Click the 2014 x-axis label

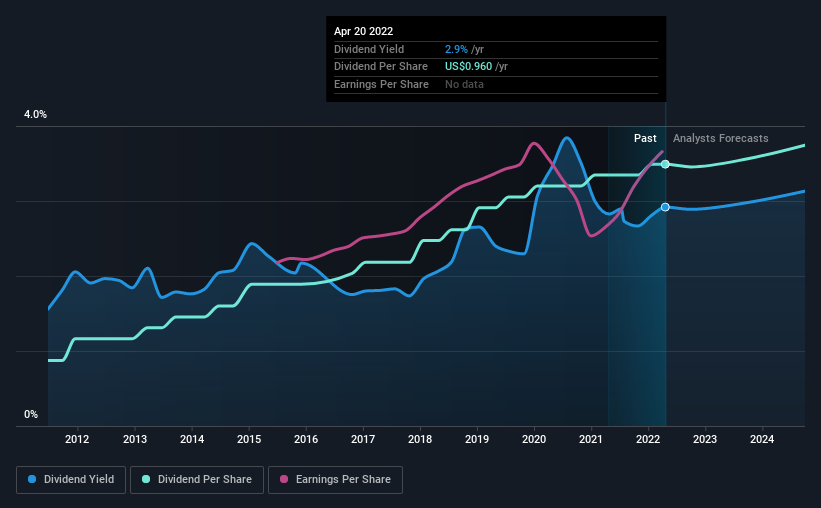coord(192,439)
